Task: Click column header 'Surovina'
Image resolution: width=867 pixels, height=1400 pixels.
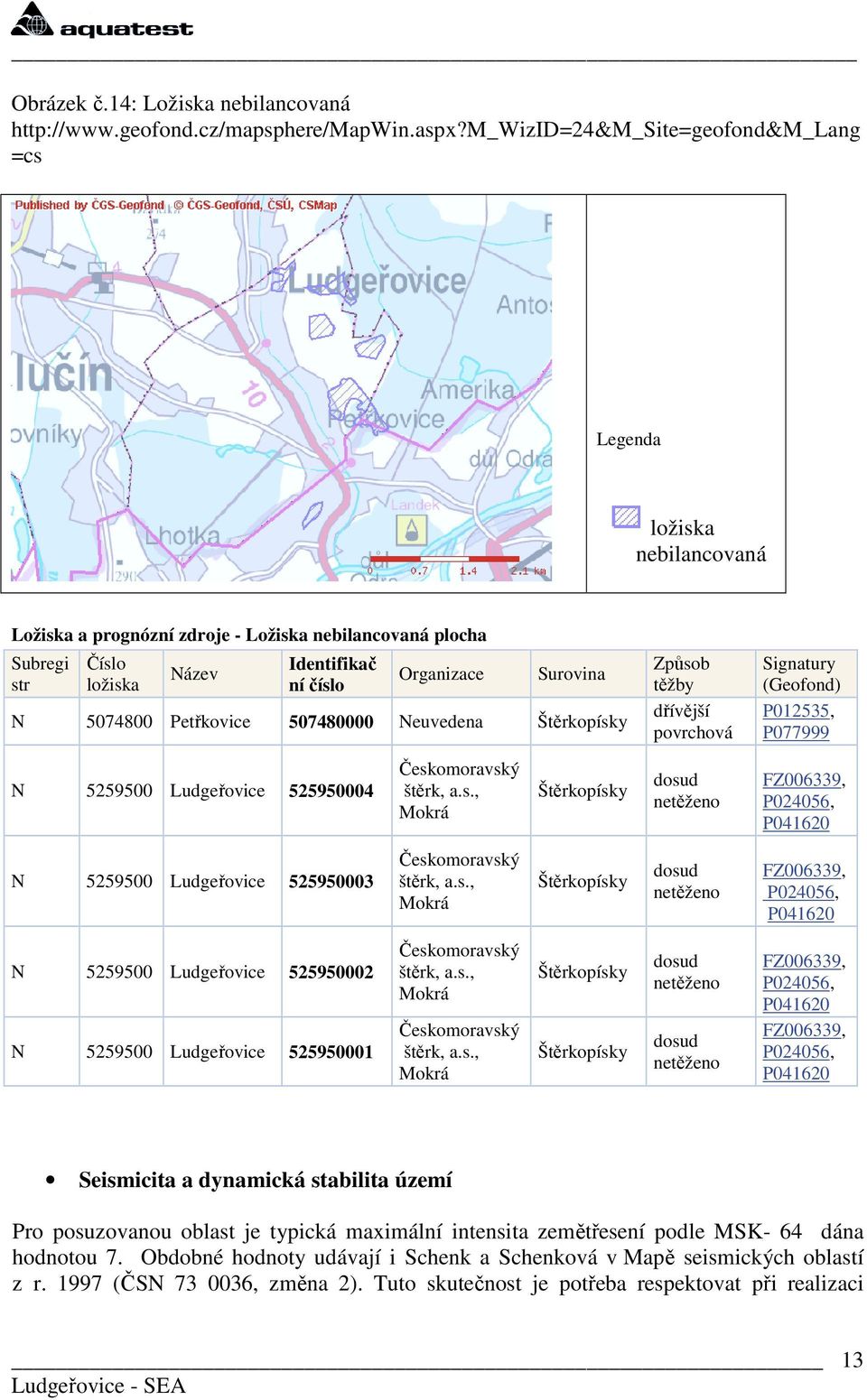Action: (572, 674)
